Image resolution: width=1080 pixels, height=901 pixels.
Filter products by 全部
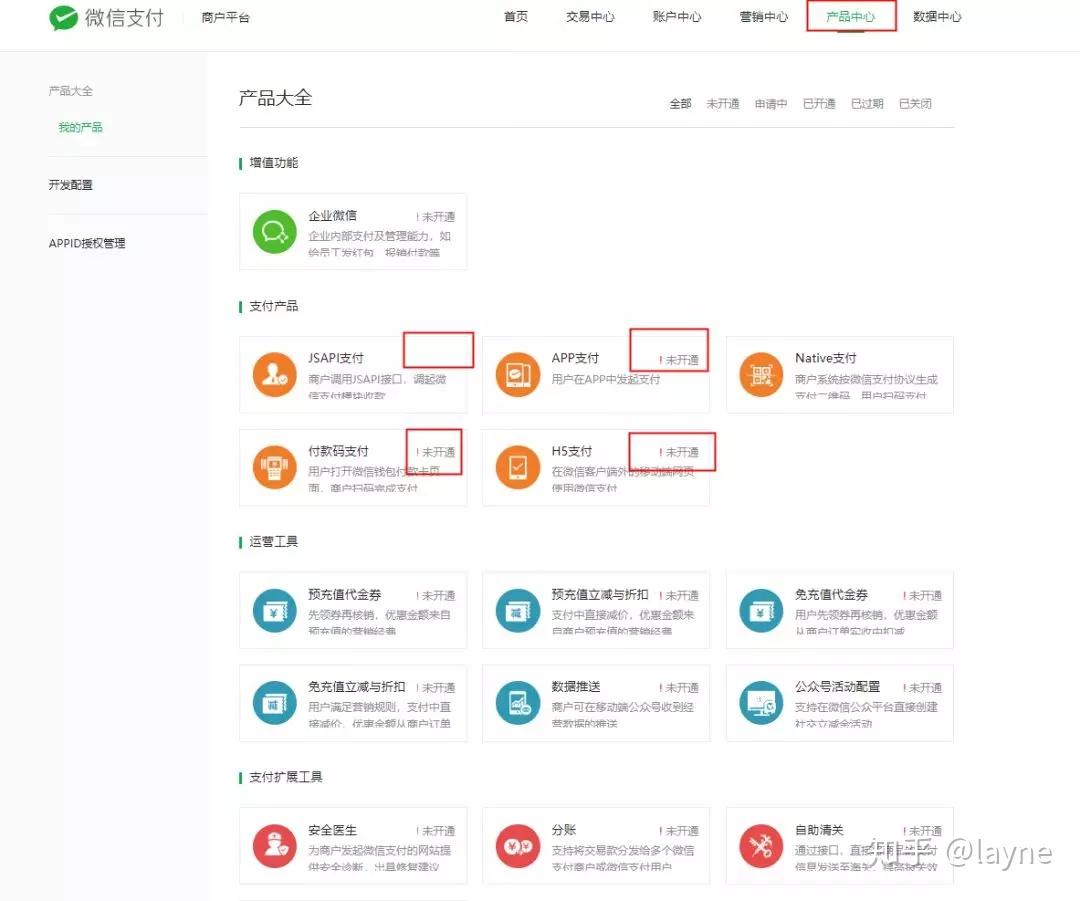coord(681,103)
